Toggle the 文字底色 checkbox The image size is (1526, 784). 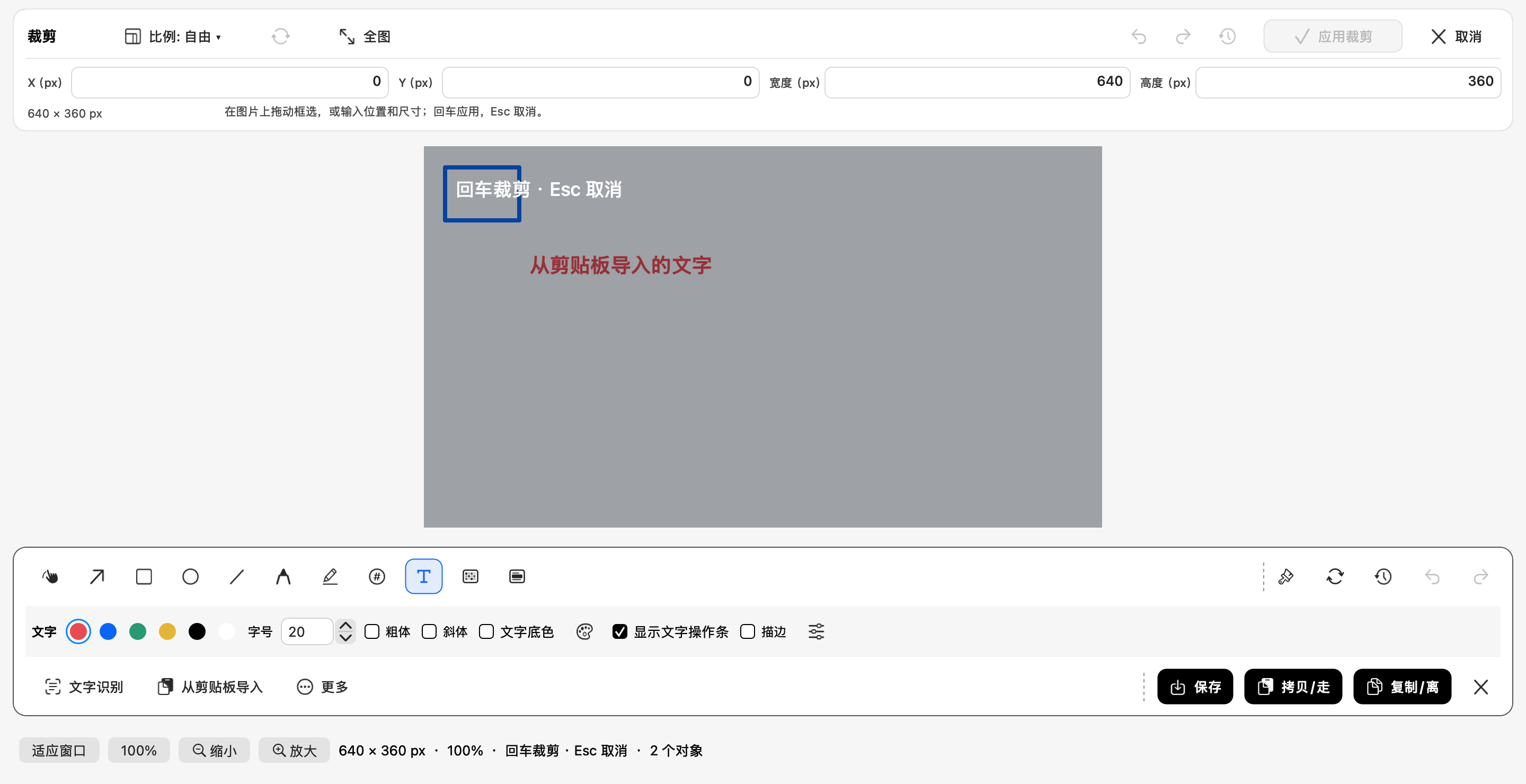(x=486, y=632)
